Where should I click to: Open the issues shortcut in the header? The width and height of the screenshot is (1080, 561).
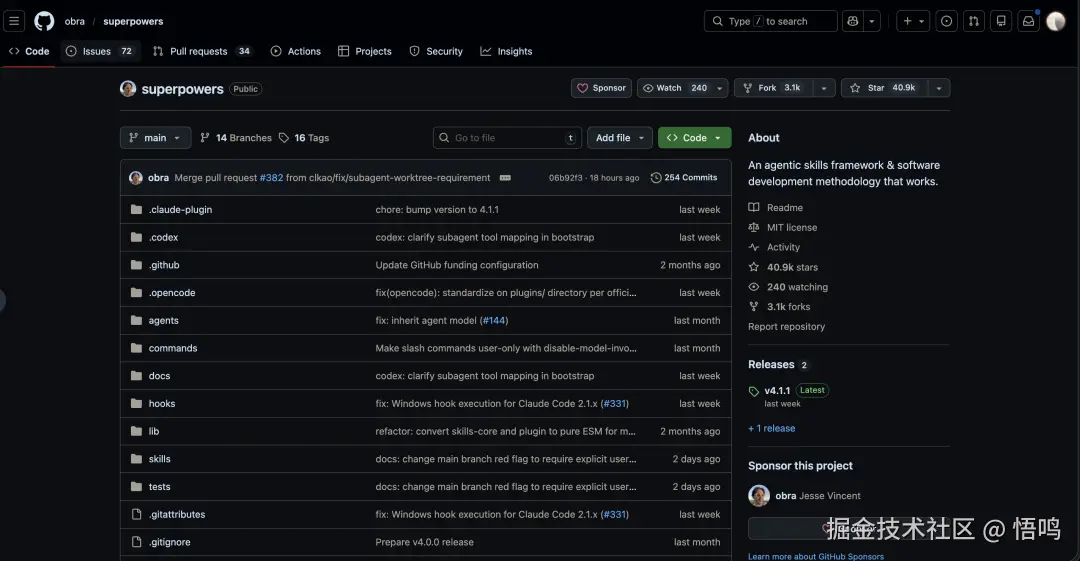tap(946, 21)
